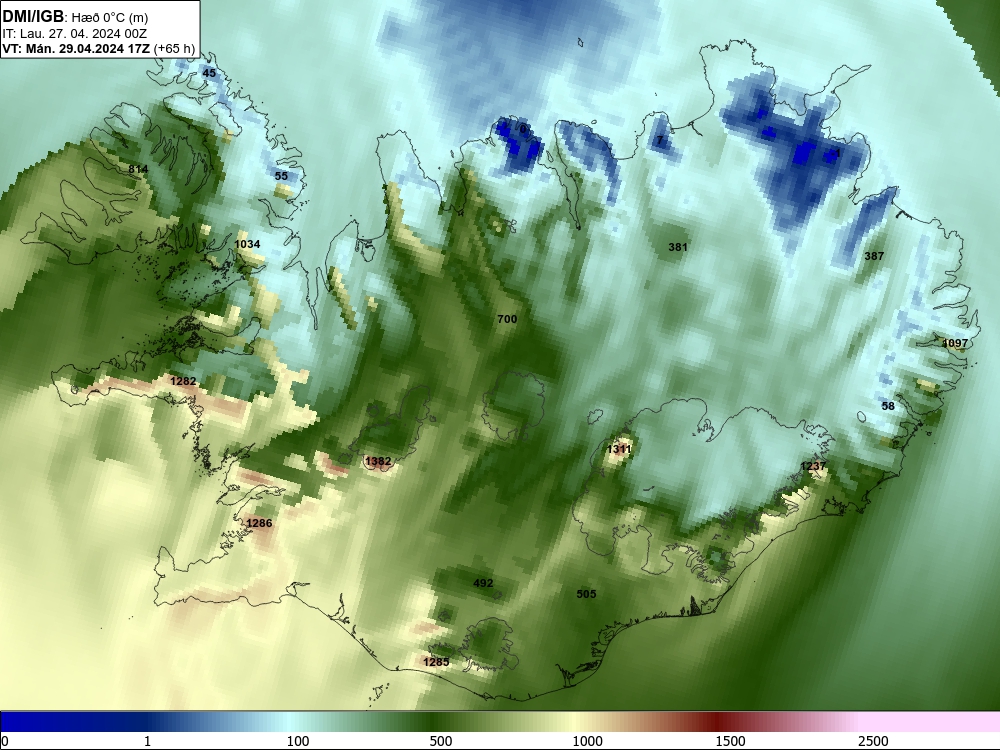Click the 55 value on the map

pyautogui.click(x=281, y=176)
